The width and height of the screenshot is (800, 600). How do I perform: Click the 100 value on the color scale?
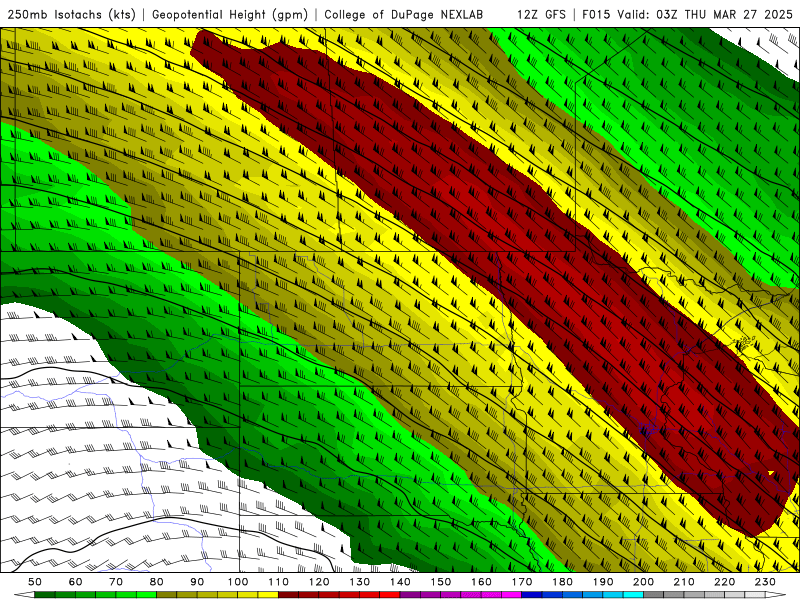point(238,582)
